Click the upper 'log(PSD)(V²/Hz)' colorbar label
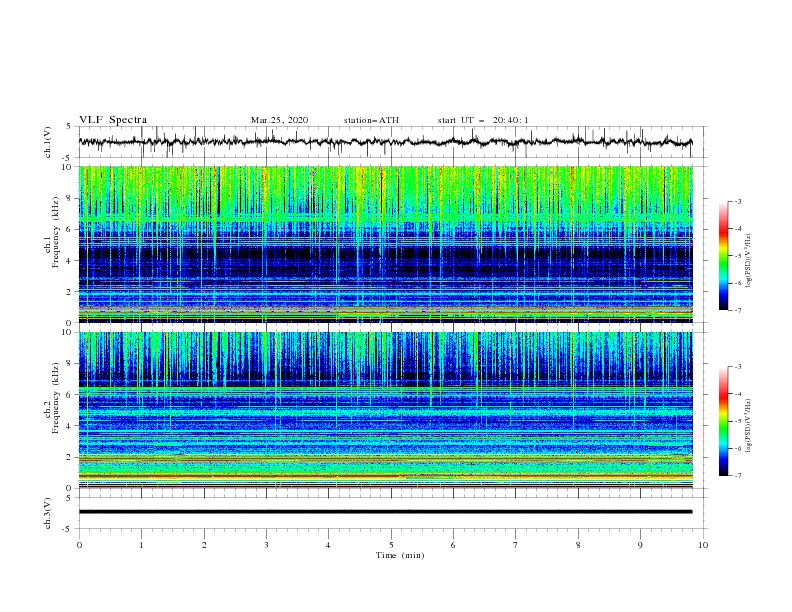Viewport: 792px width, 612px height. (x=749, y=261)
